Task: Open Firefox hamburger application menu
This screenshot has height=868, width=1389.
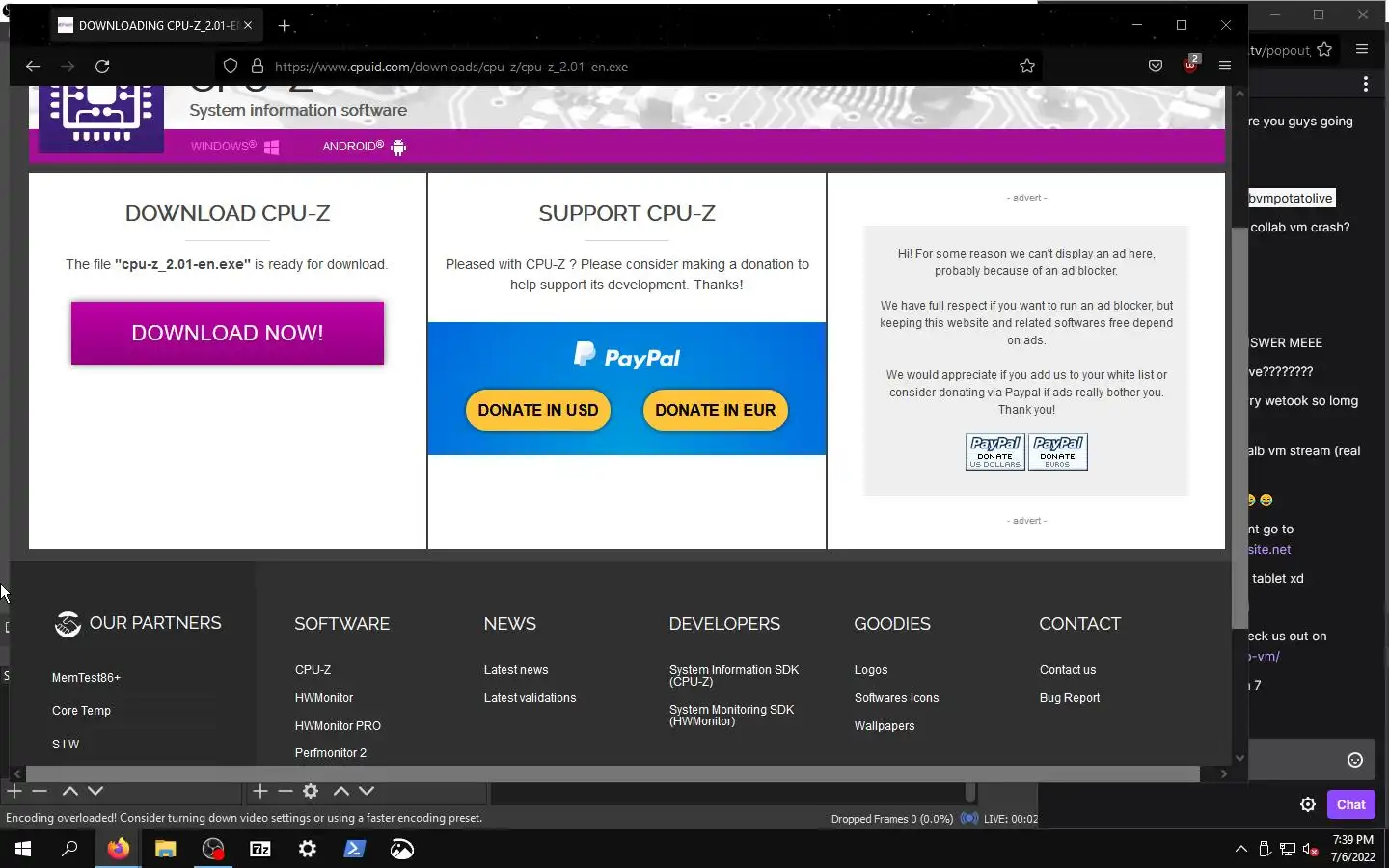Action: click(x=1225, y=67)
